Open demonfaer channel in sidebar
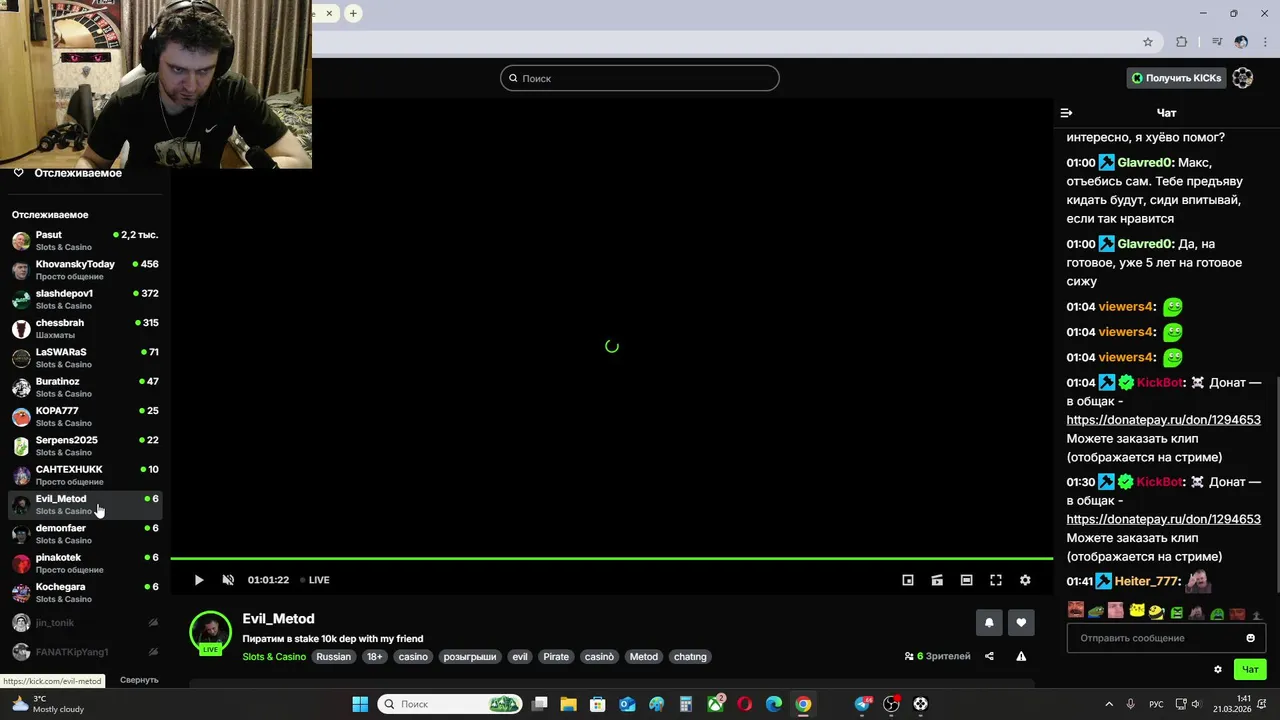Image resolution: width=1280 pixels, height=720 pixels. 85,534
